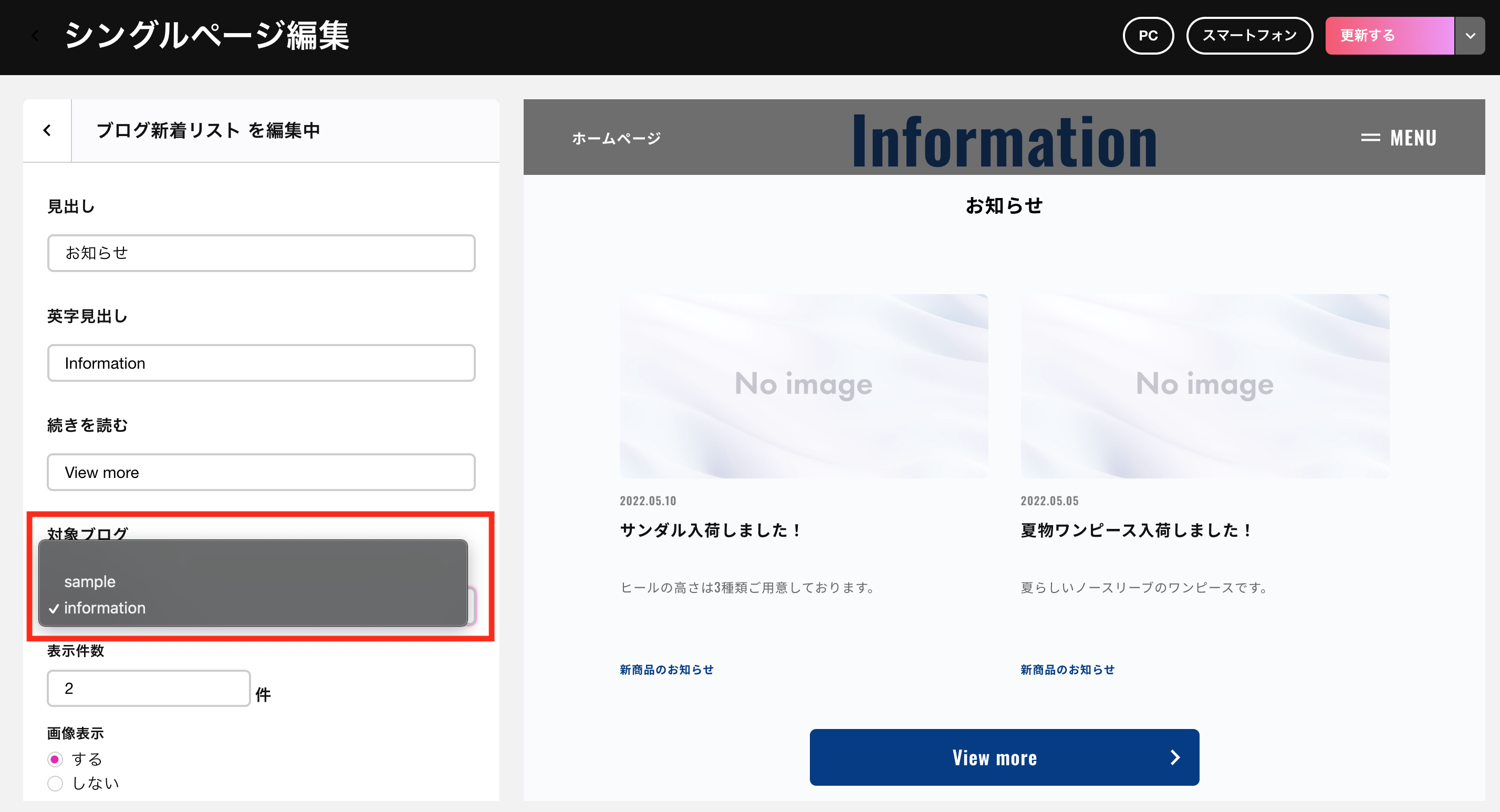Select sample in the 対象ブログ dropdown
The height and width of the screenshot is (812, 1500).
[253, 581]
